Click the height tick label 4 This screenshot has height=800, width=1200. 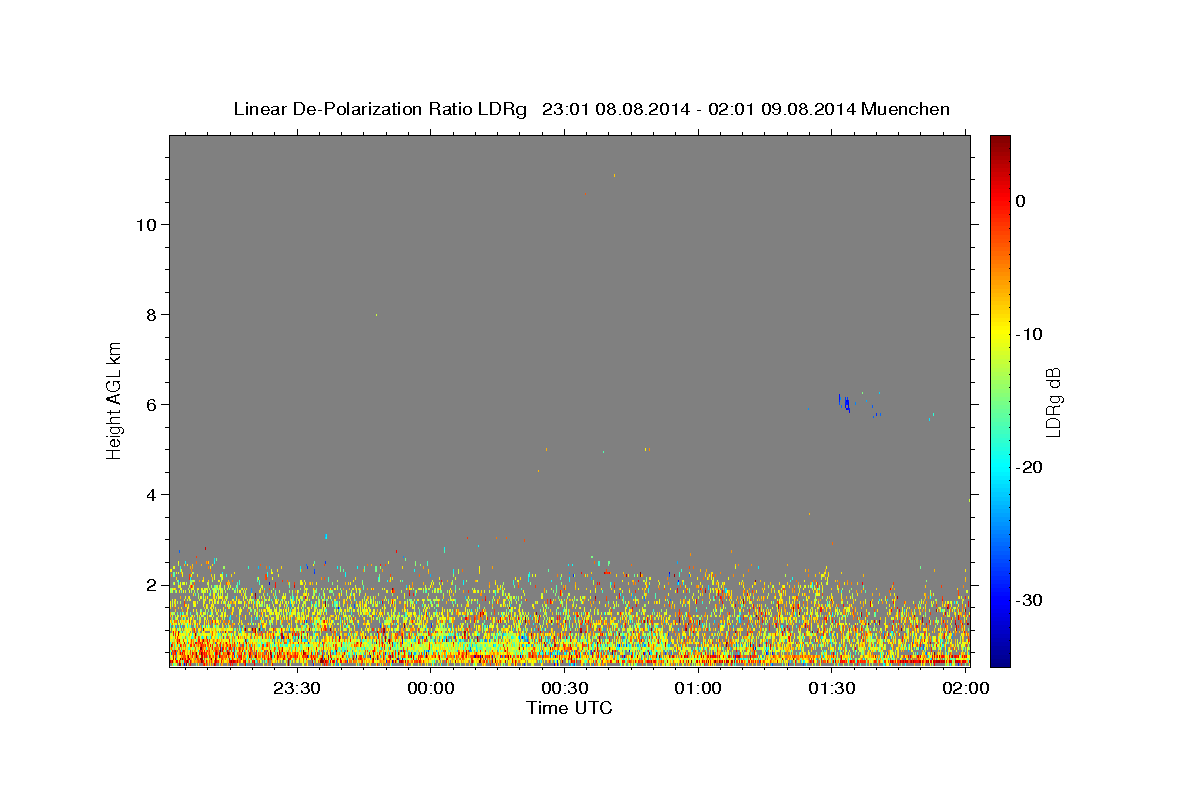(x=150, y=494)
